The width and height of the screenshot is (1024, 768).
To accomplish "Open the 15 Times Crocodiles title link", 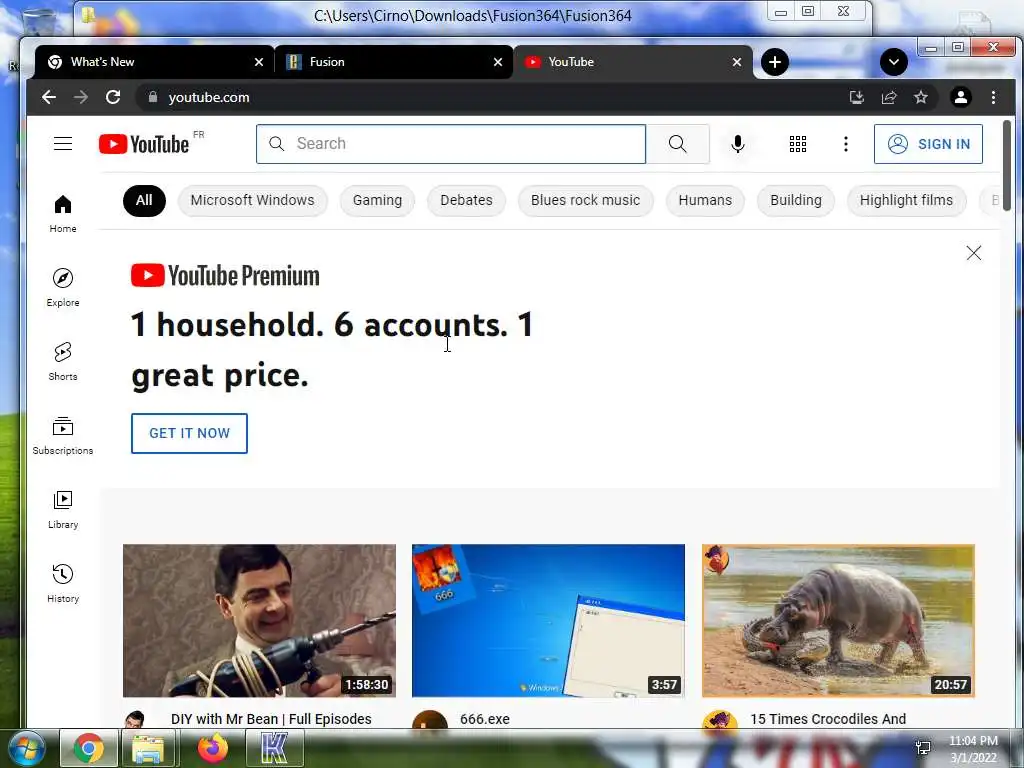I will [x=828, y=719].
